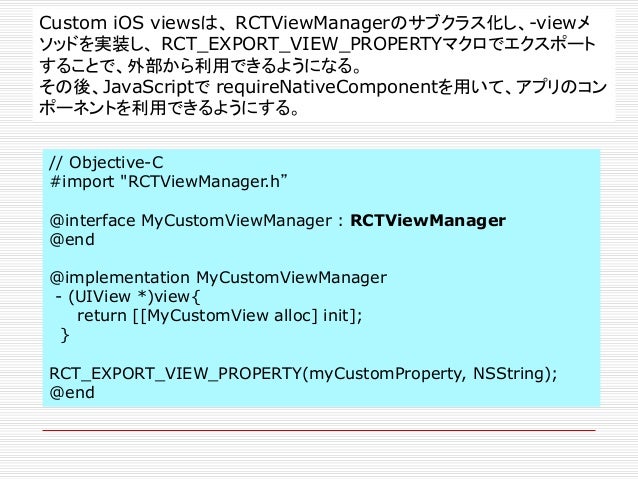This screenshot has height=479, width=638.
Task: Click the last '@end' line of code
Action: (x=72, y=393)
